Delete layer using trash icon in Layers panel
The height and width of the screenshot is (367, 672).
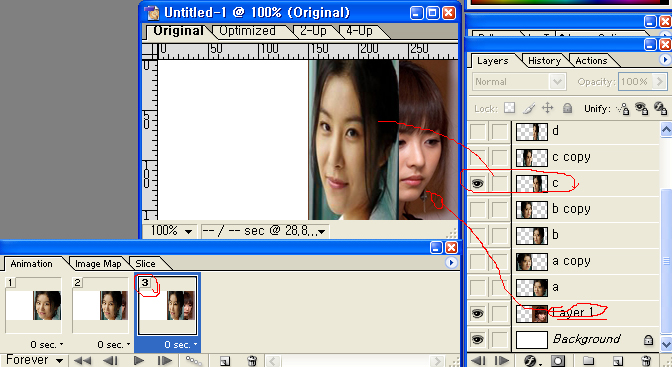pos(646,361)
